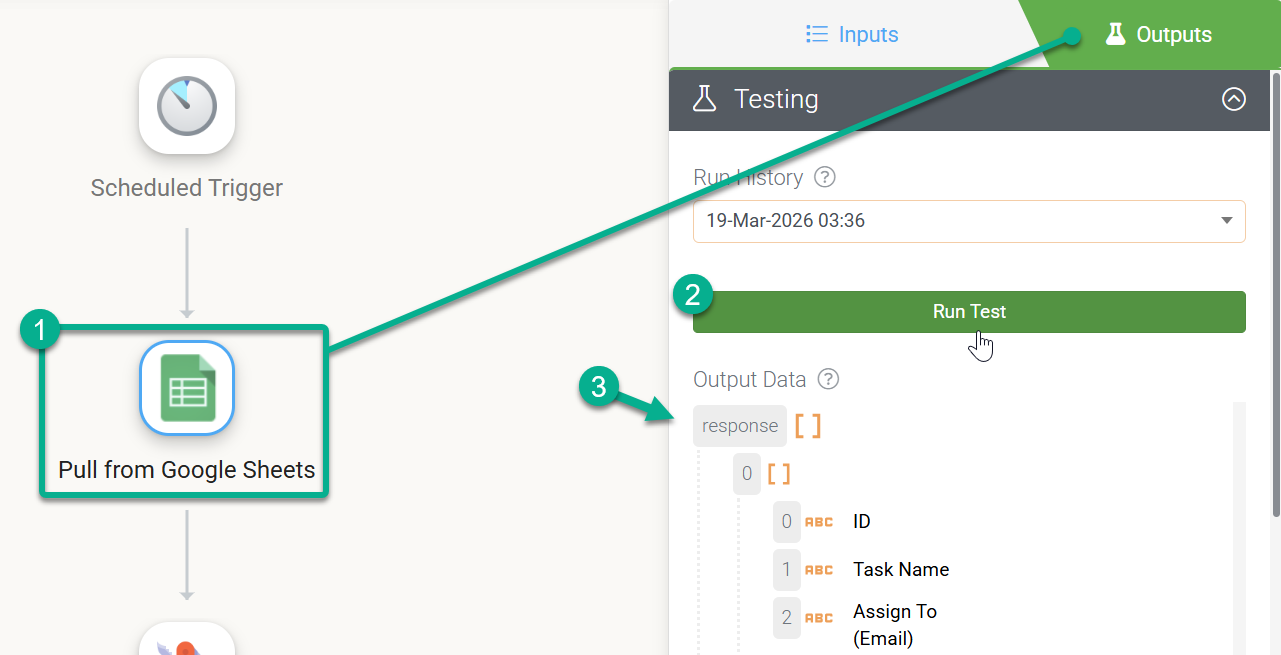Switch to the Outputs tab
This screenshot has width=1281, height=655.
1158,35
